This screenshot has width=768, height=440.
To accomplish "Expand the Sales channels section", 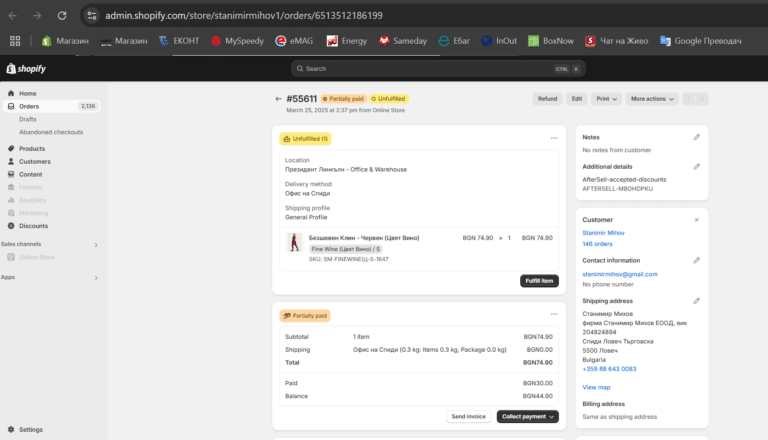I will coord(96,244).
